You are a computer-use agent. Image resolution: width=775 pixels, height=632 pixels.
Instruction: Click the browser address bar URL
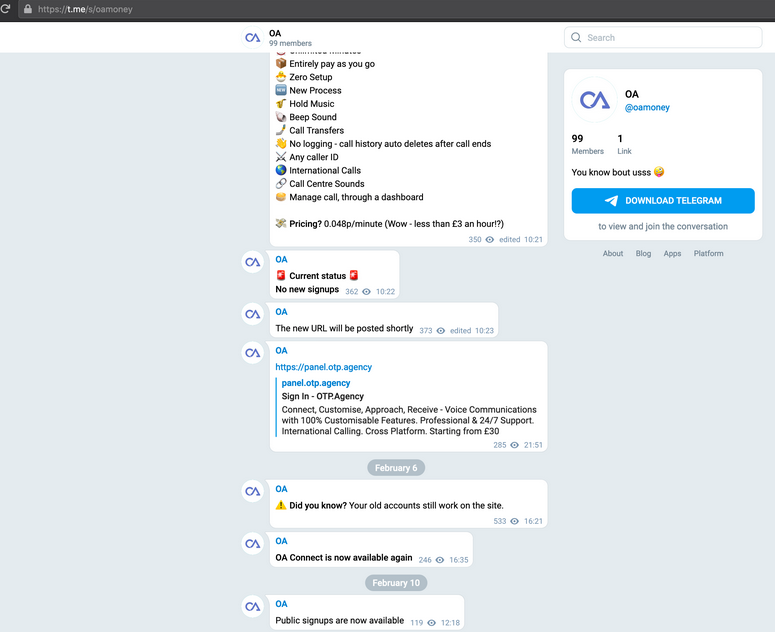[85, 9]
